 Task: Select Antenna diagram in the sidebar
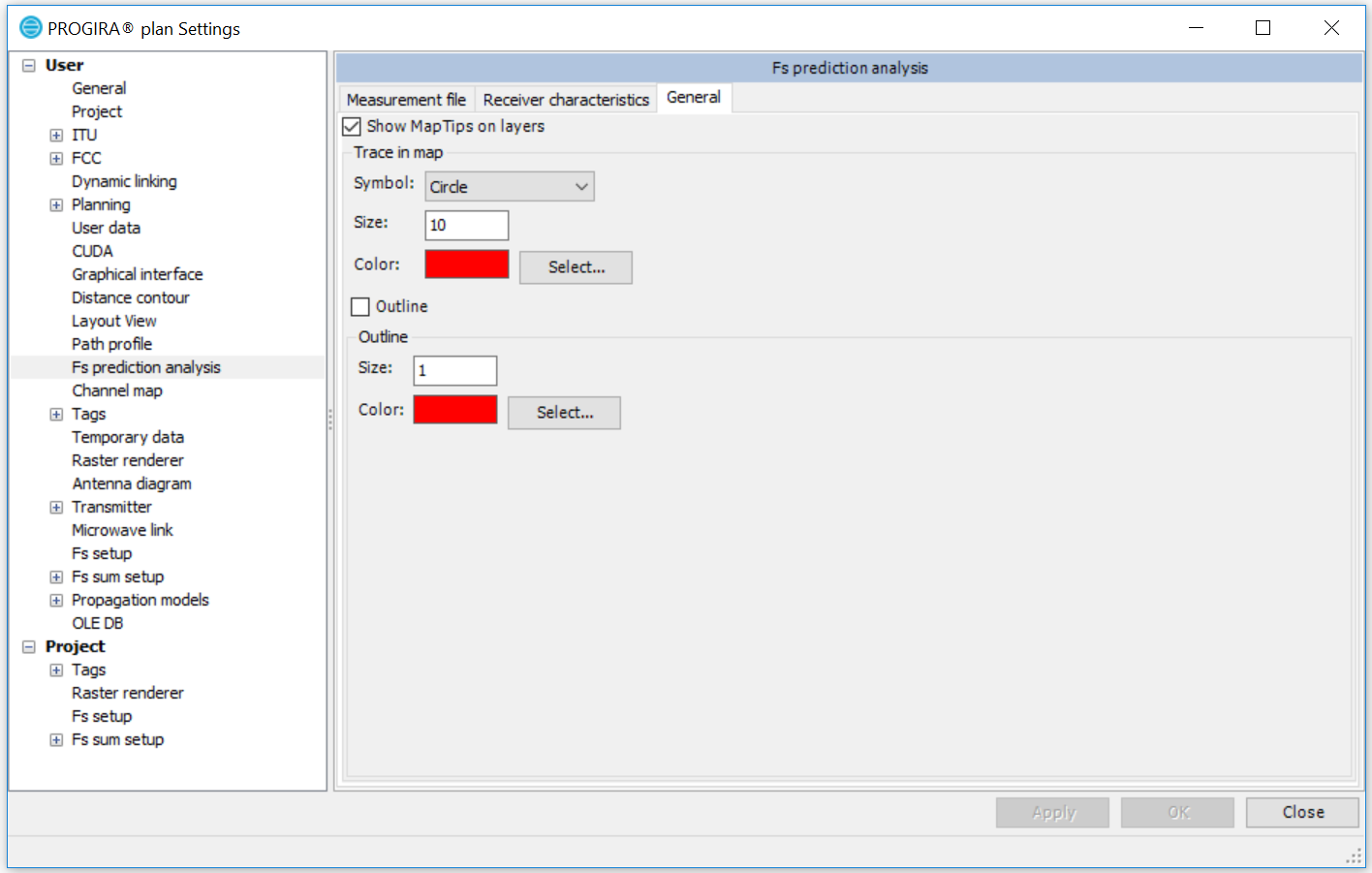[132, 483]
